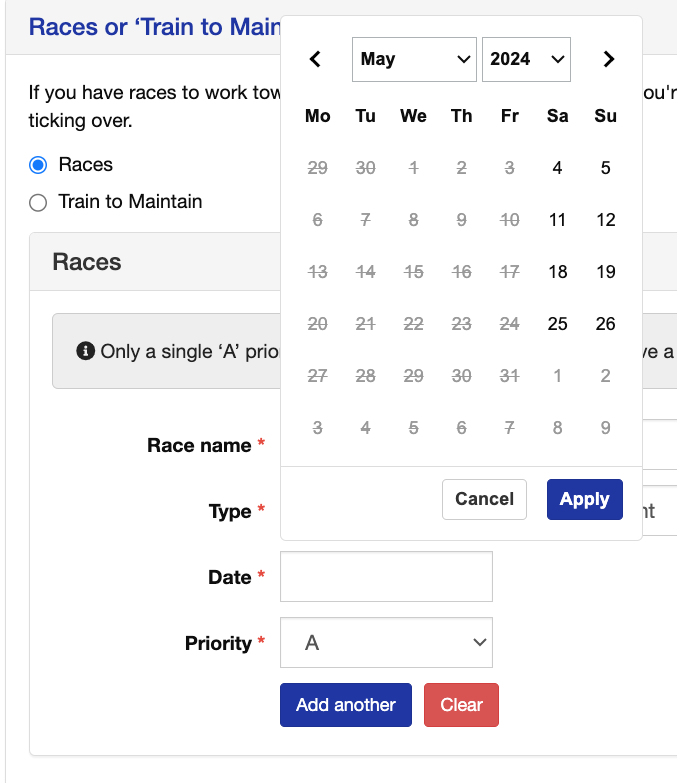This screenshot has width=677, height=783.
Task: Apply the selected calendar date
Action: [x=585, y=499]
